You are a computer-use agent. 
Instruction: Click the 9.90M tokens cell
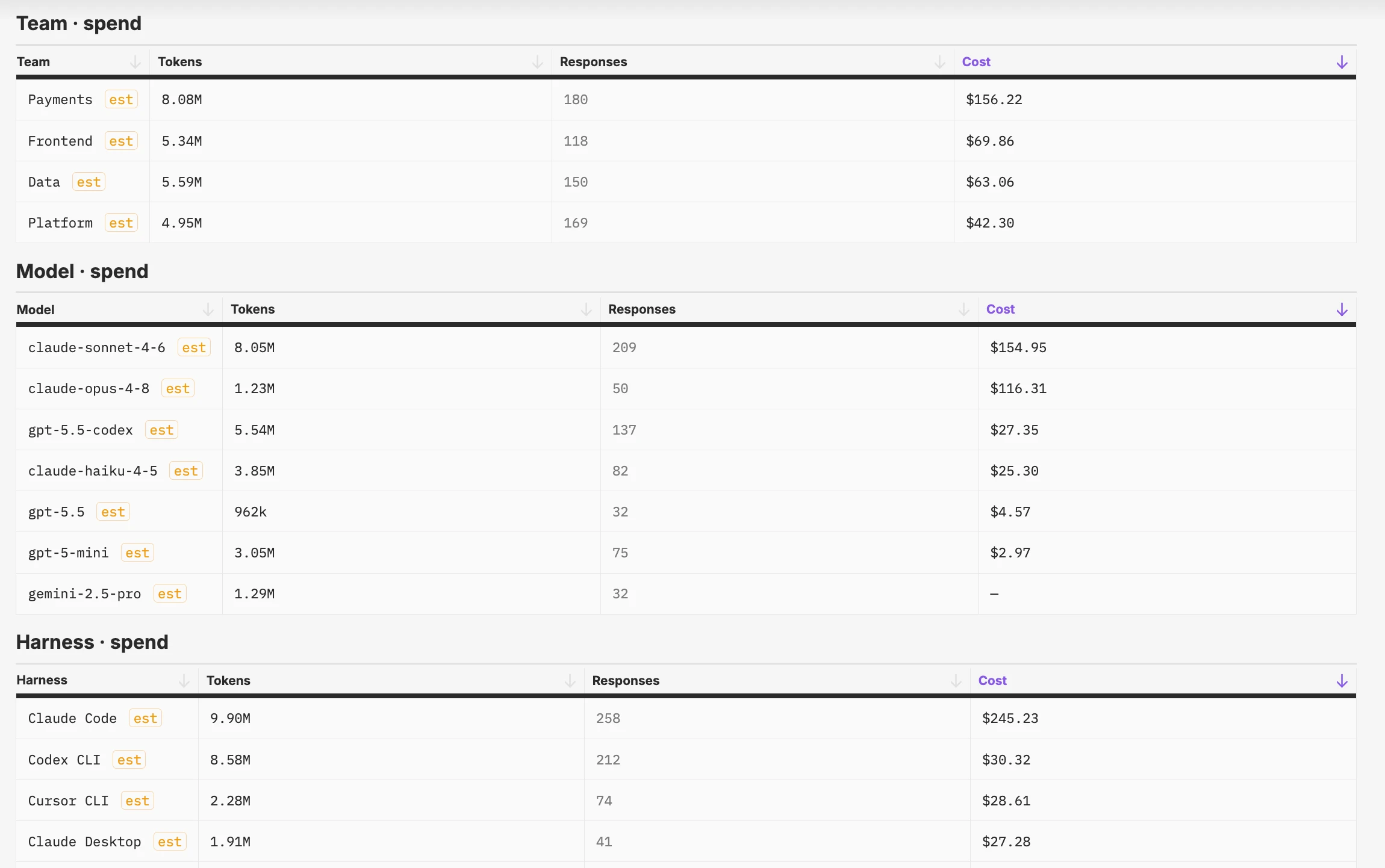pyautogui.click(x=230, y=718)
